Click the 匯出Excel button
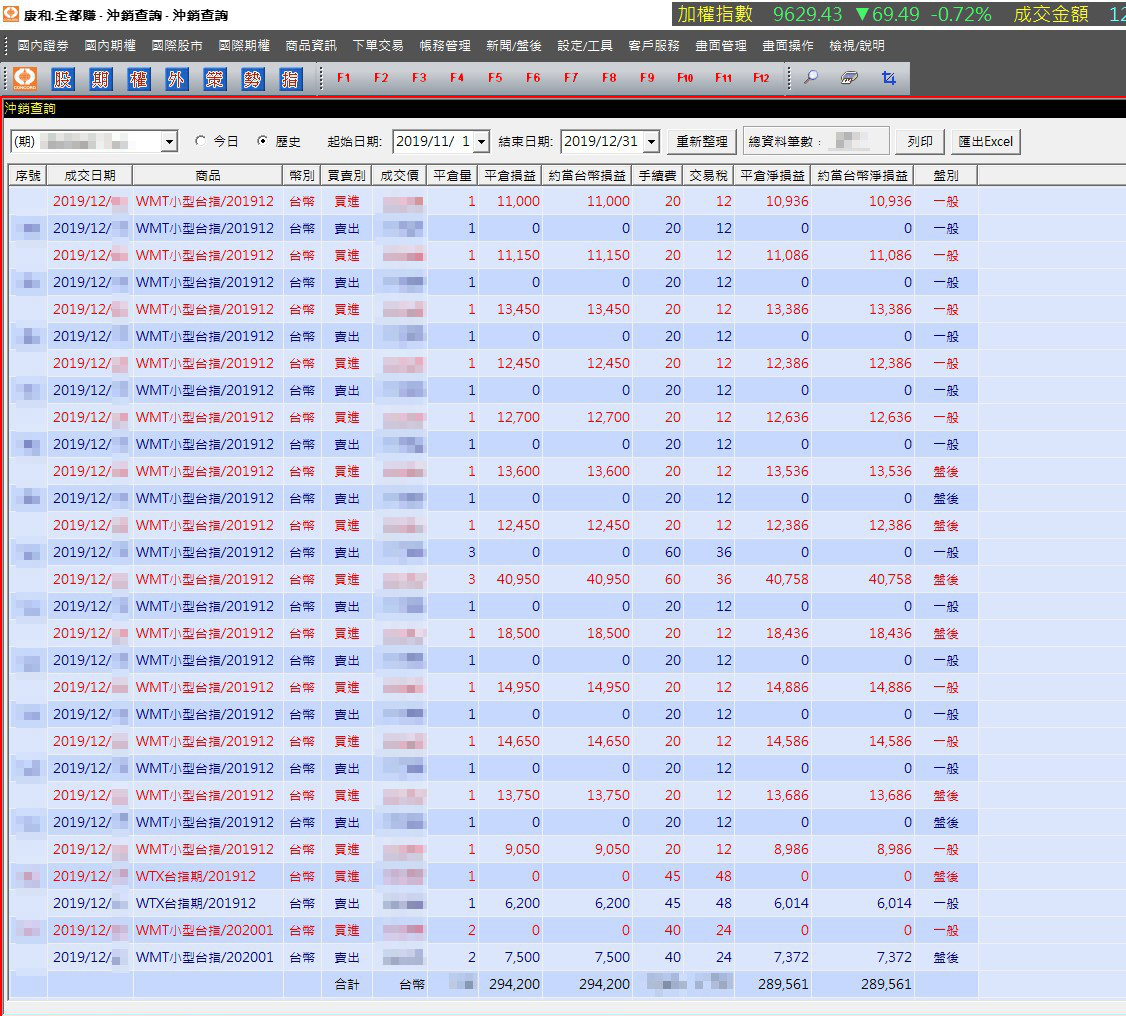1126x1016 pixels. pos(985,141)
